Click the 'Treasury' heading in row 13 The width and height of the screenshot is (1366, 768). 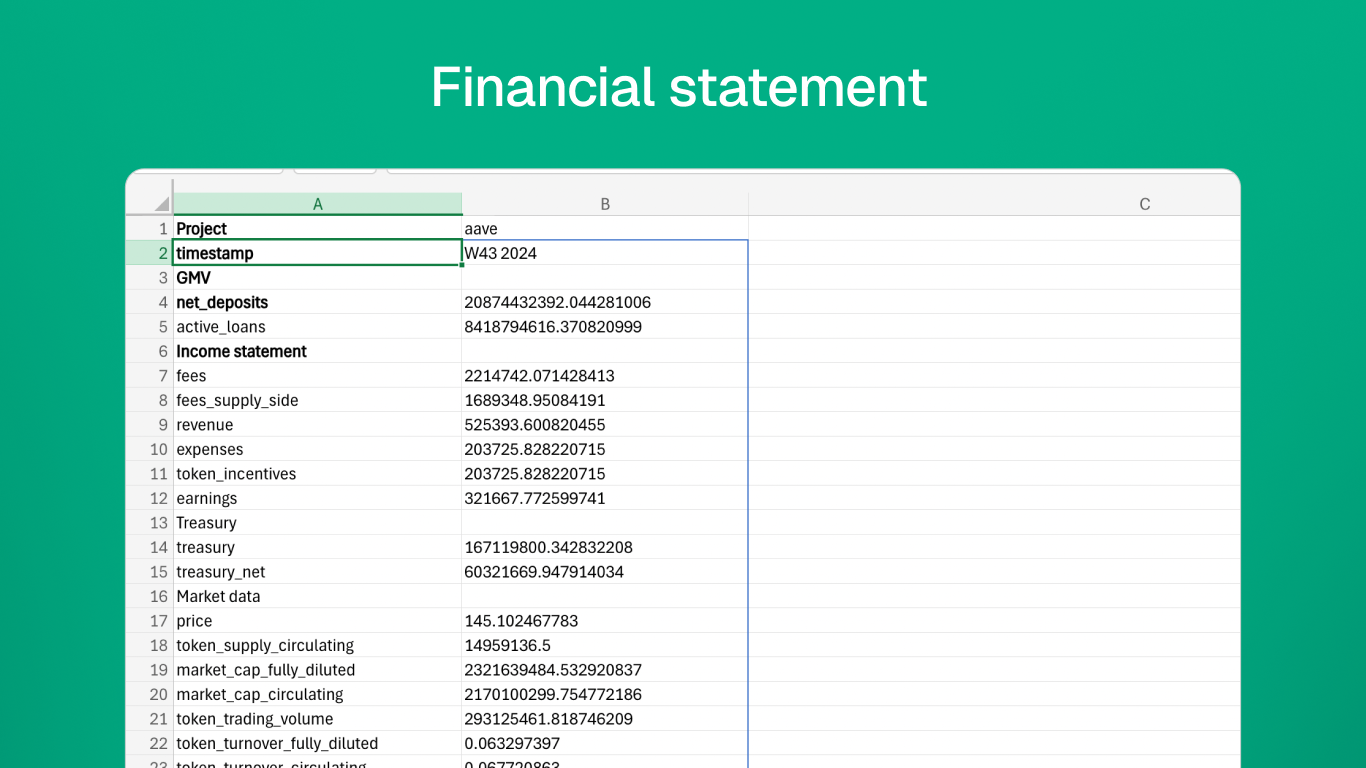(x=318, y=523)
